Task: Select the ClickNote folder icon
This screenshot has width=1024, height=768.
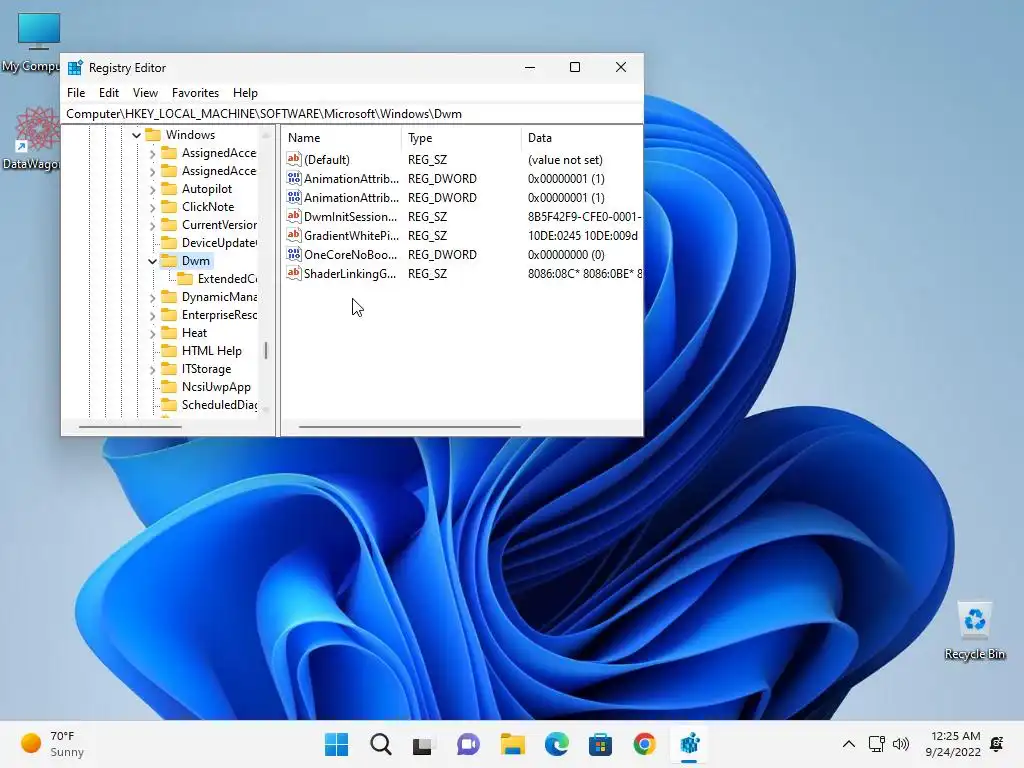Action: 169,206
